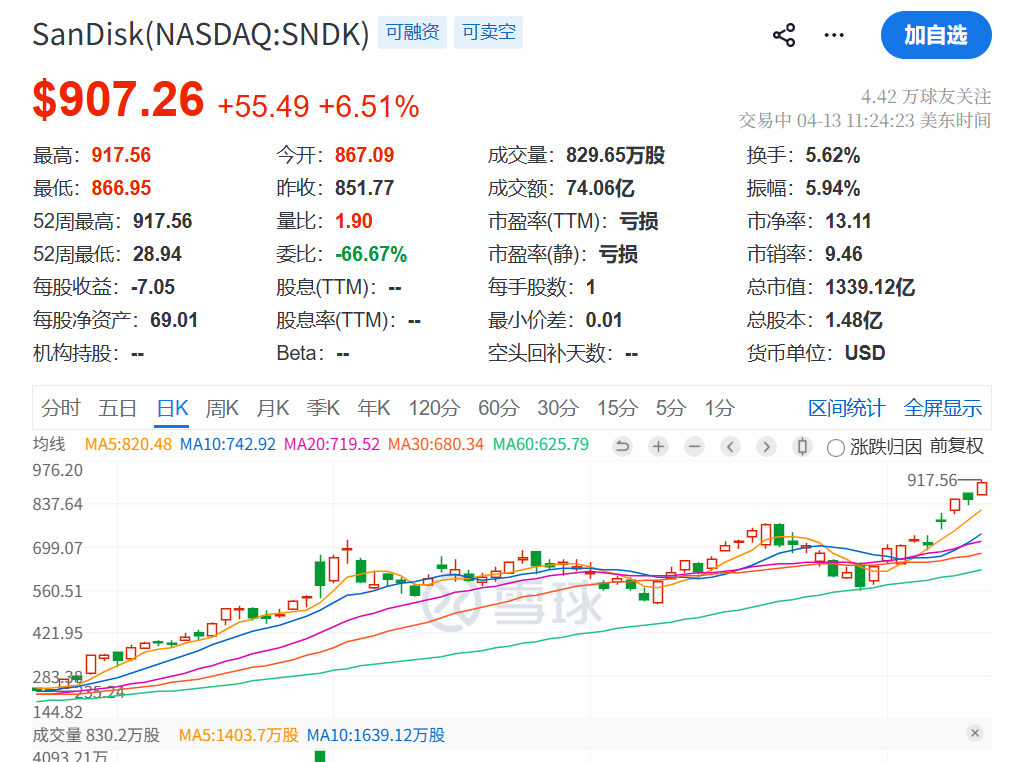Click the 可卖空 tag
This screenshot has height=762, width=1035.
click(488, 33)
